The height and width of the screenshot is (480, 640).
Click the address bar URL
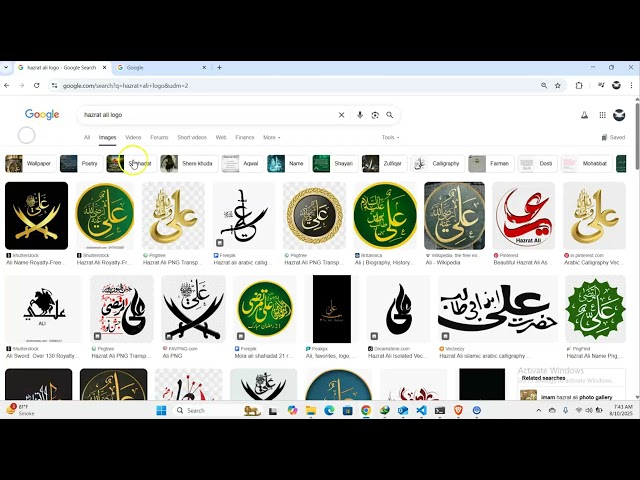(x=125, y=86)
